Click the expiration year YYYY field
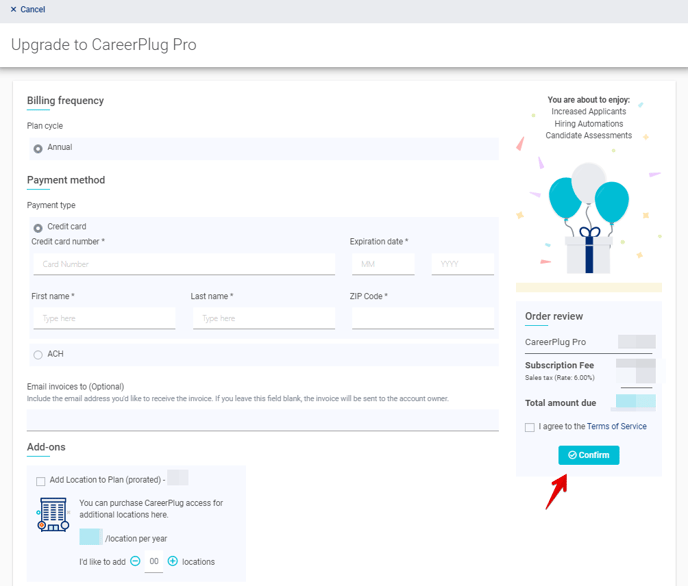Image resolution: width=688 pixels, height=586 pixels. point(462,264)
